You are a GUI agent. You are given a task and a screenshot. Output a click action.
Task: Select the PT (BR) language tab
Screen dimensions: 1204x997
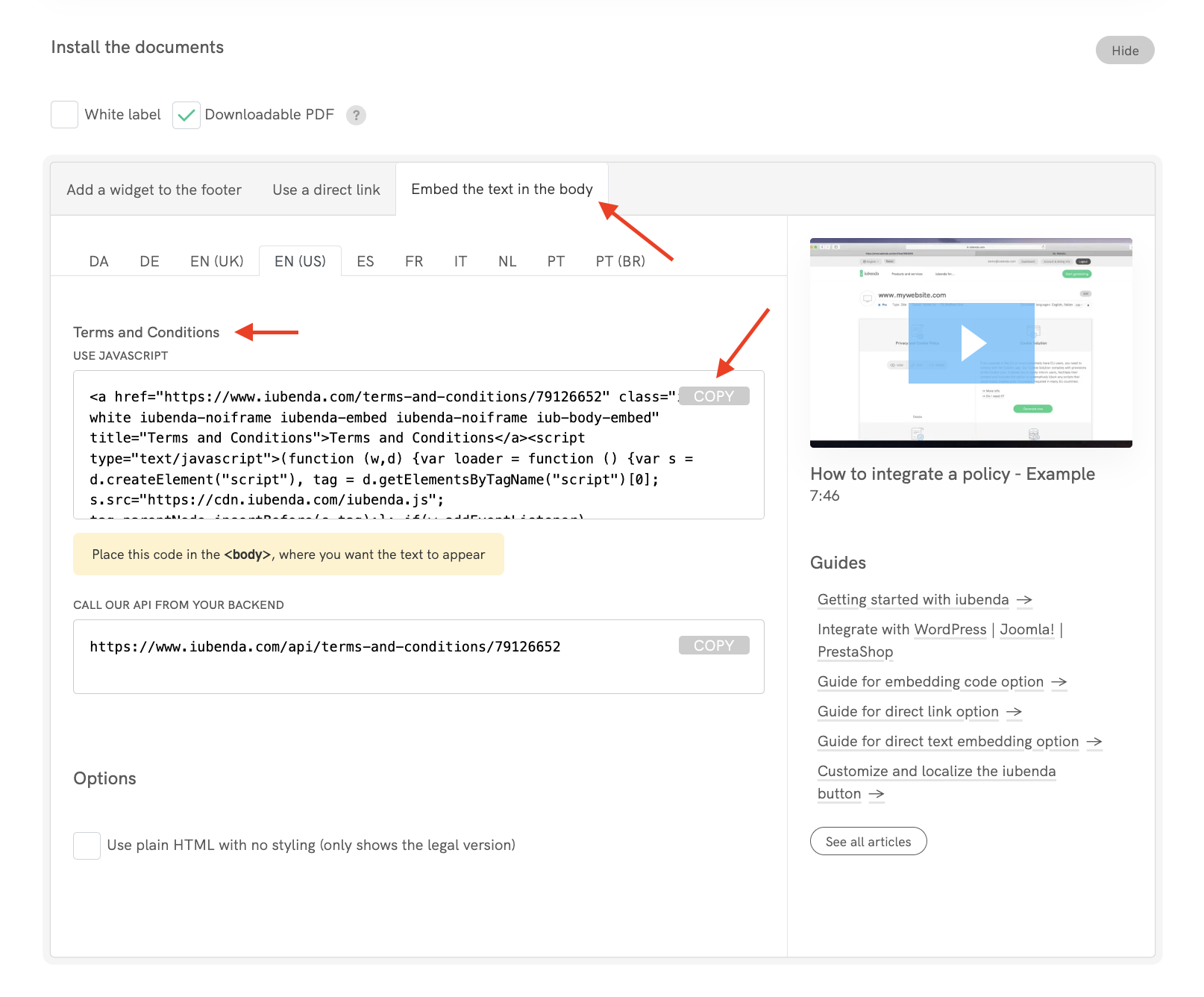[x=619, y=260]
